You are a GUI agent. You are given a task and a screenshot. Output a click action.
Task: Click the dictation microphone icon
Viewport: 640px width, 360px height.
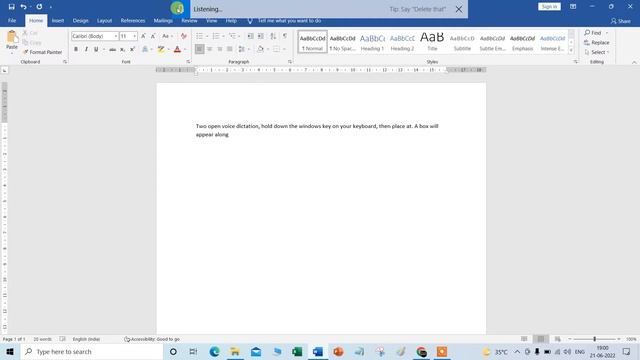click(x=177, y=8)
